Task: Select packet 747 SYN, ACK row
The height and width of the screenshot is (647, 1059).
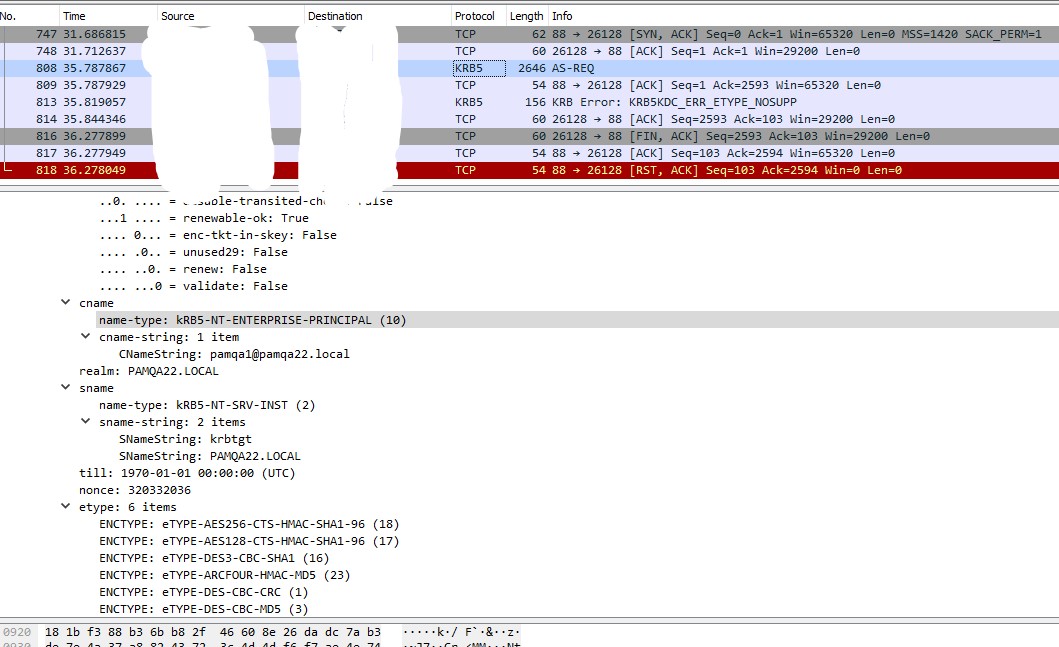Action: [530, 34]
